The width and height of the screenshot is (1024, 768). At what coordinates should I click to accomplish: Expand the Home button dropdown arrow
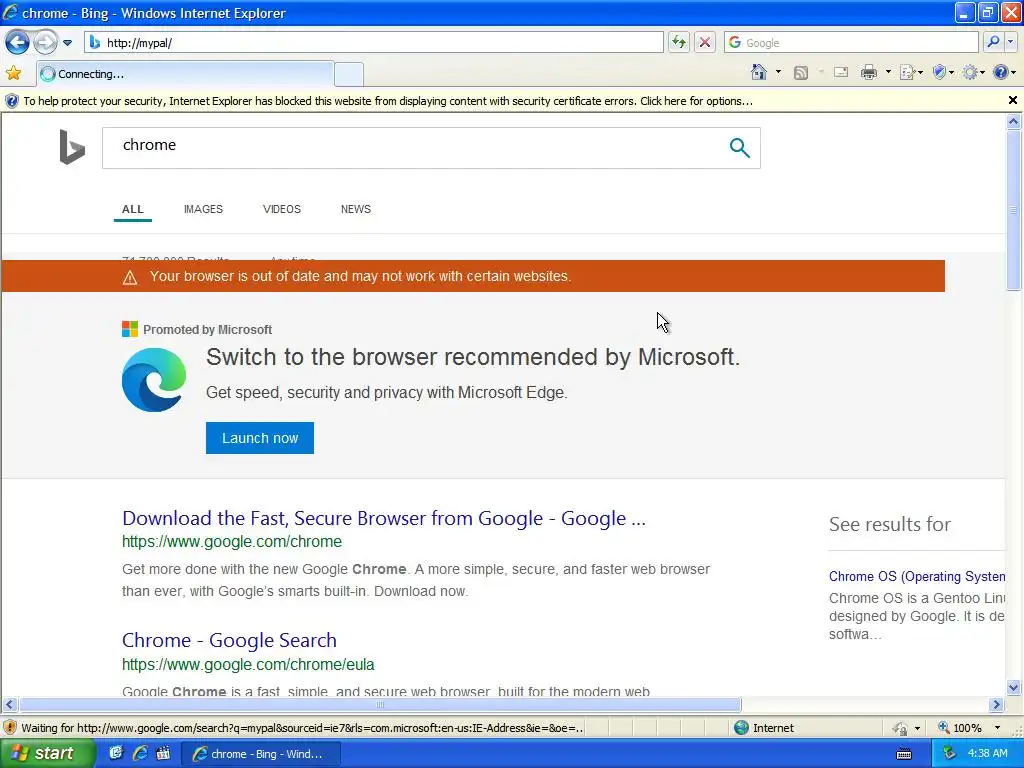(778, 72)
